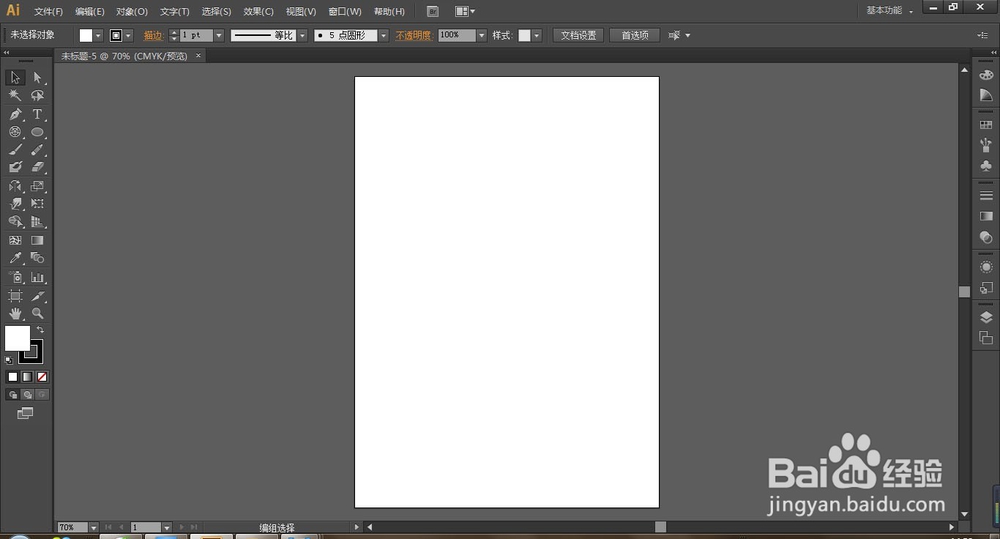Select the Shape Builder tool
This screenshot has height=539, width=1000.
[x=15, y=222]
